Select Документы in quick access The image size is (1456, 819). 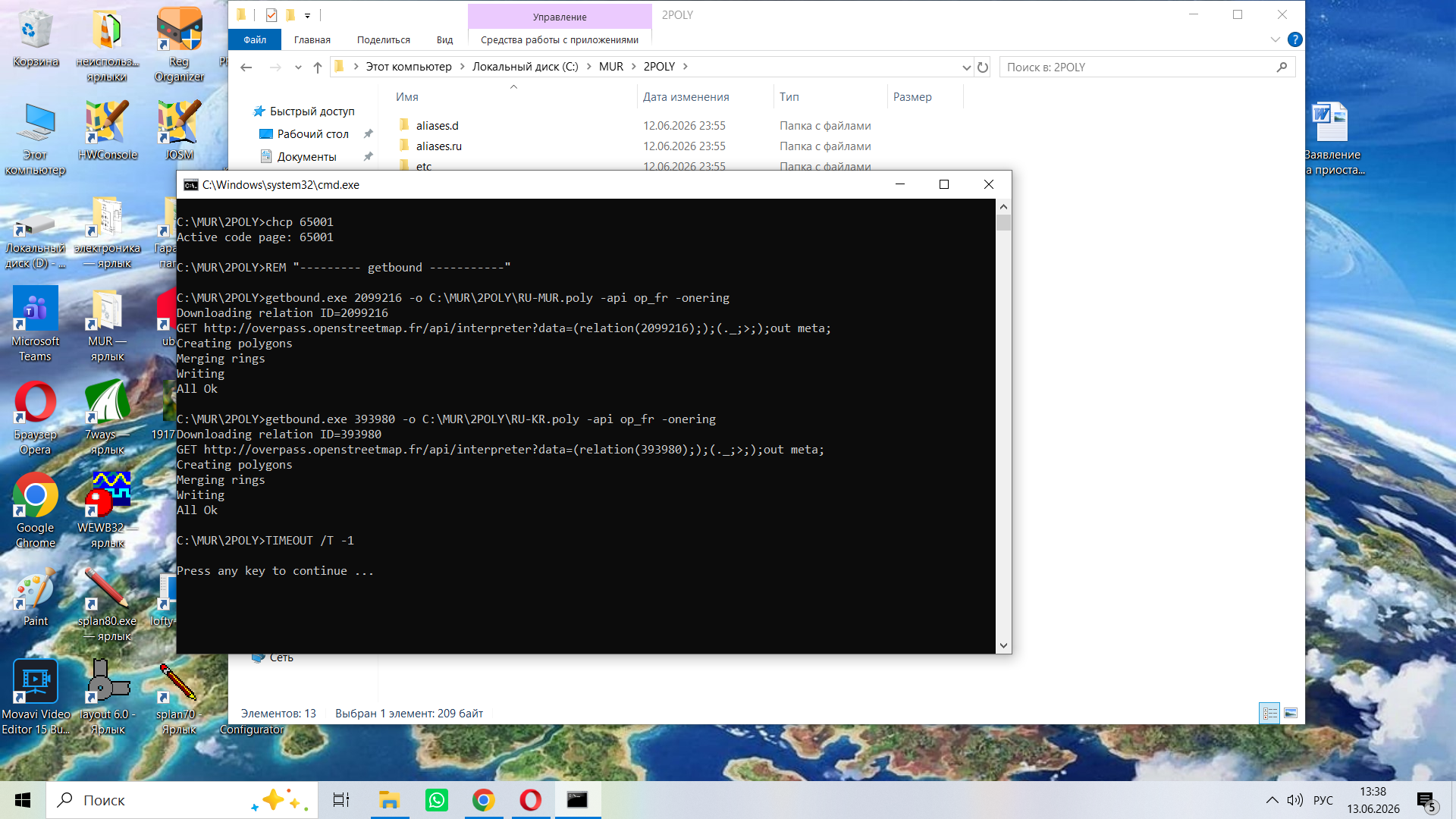306,157
